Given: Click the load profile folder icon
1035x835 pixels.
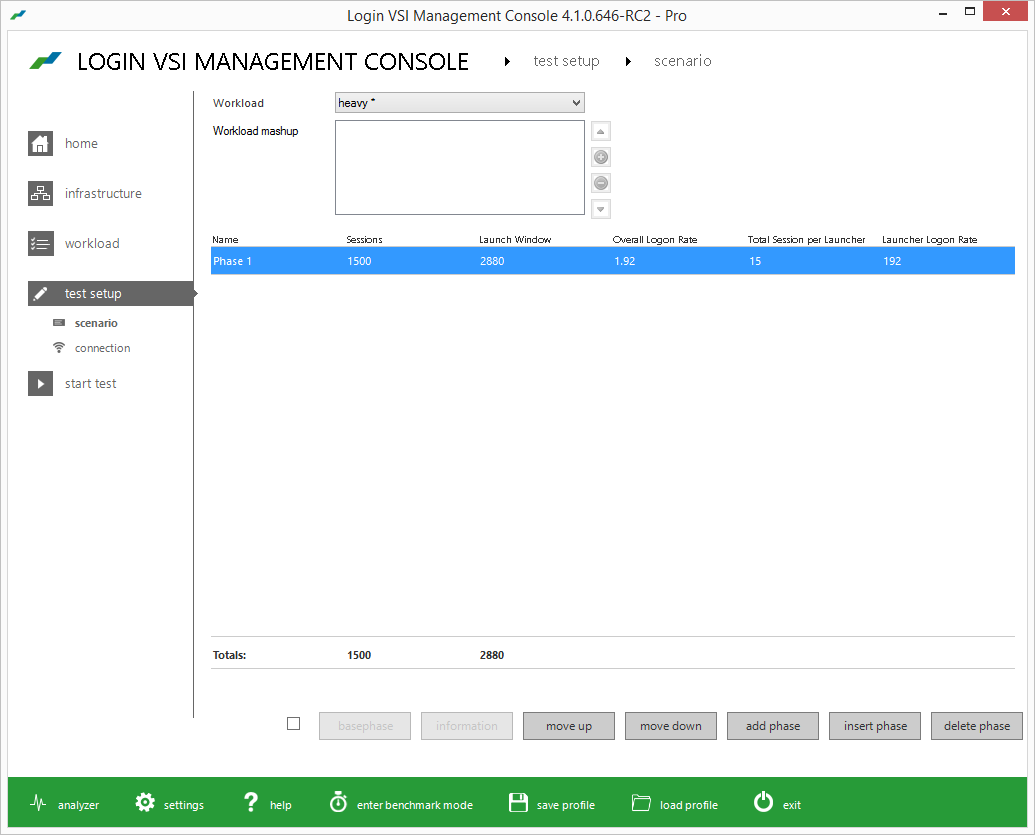Looking at the screenshot, I should click(x=641, y=803).
